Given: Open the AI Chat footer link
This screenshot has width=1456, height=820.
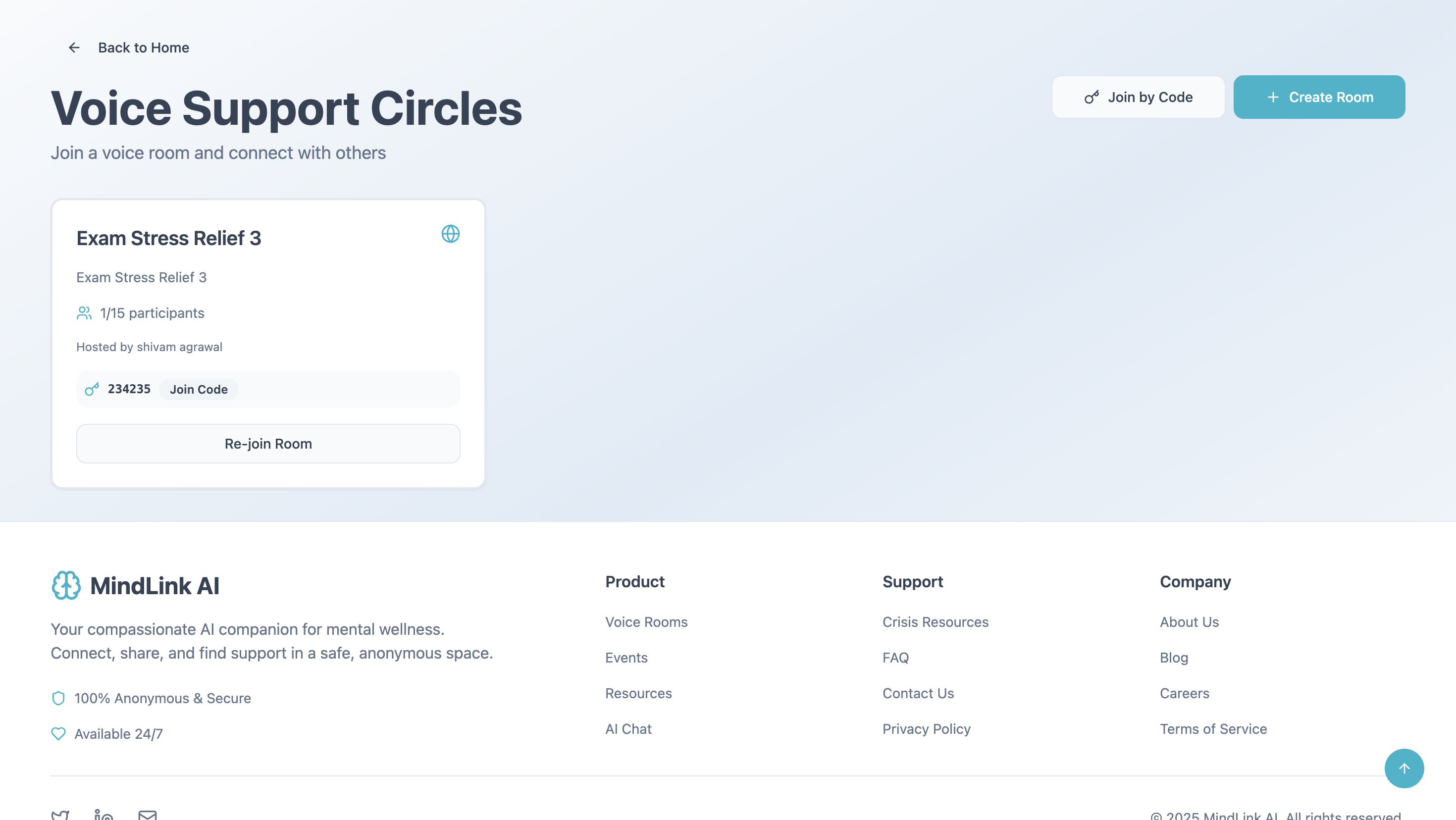Looking at the screenshot, I should (628, 728).
